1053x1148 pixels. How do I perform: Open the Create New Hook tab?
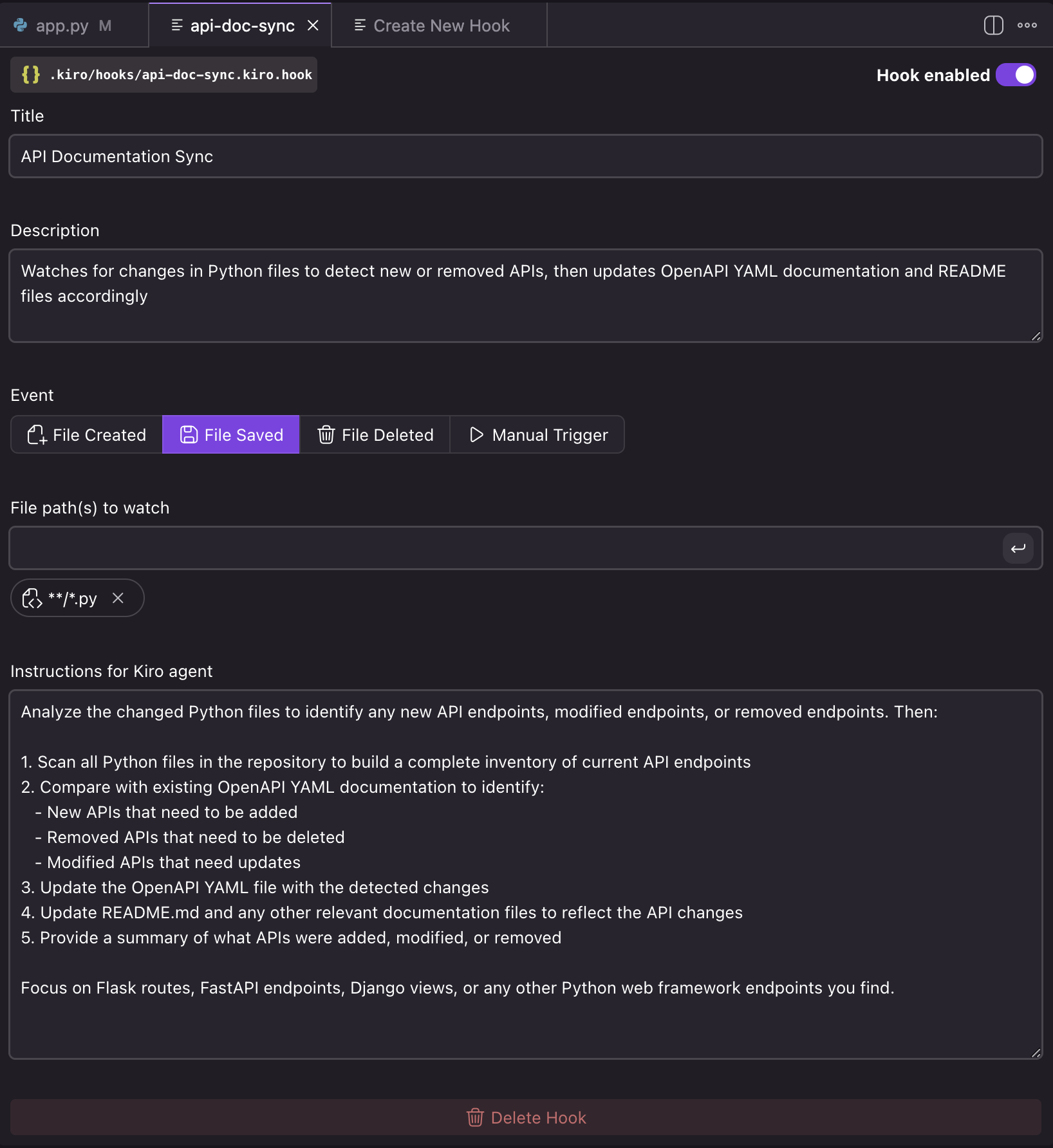442,26
